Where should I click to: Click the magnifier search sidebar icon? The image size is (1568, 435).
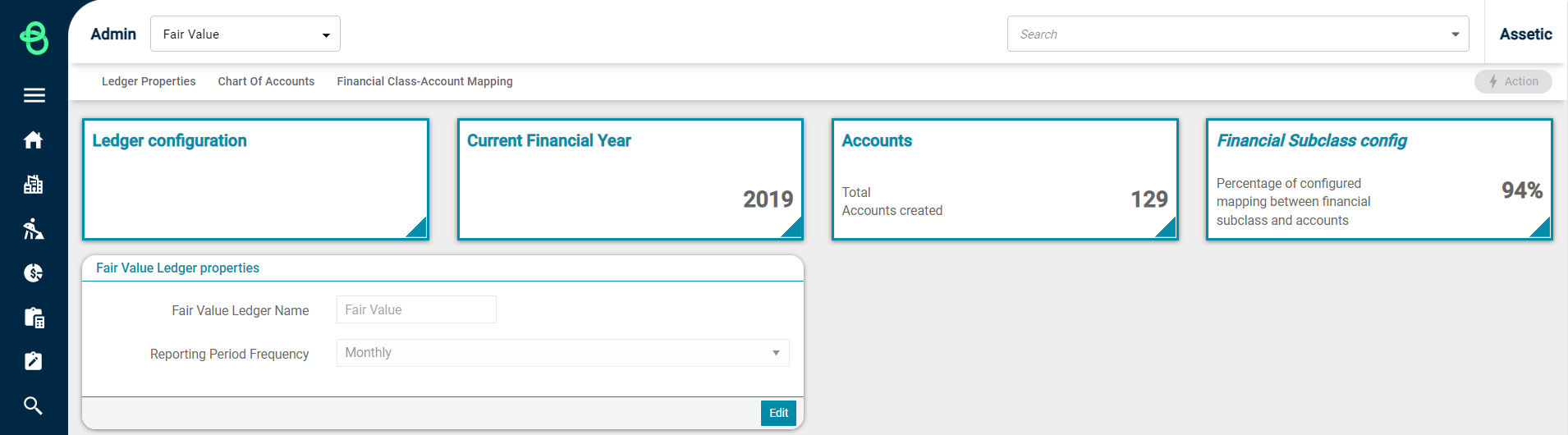pos(34,405)
